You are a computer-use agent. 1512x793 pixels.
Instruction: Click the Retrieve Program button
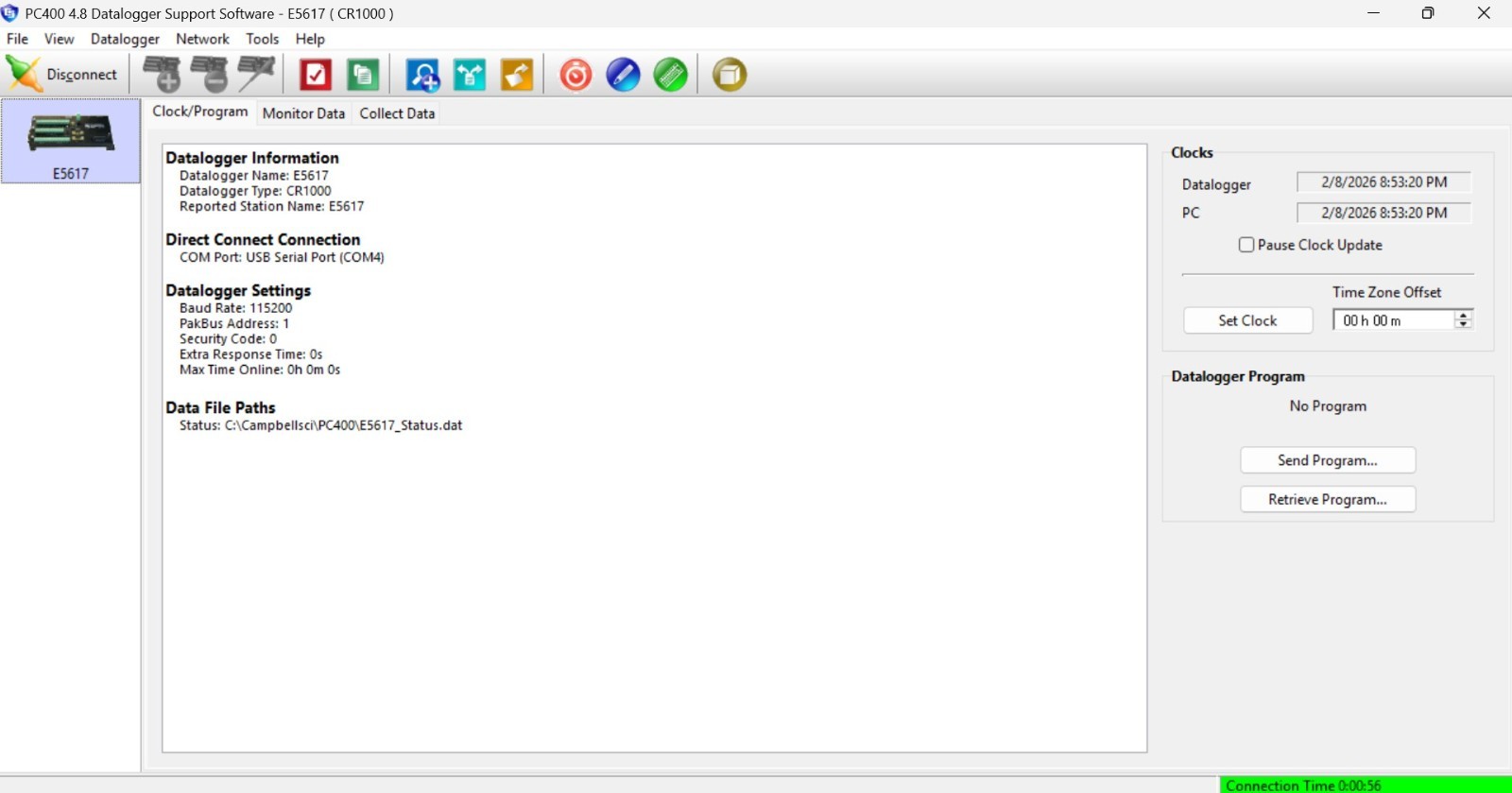[x=1327, y=499]
